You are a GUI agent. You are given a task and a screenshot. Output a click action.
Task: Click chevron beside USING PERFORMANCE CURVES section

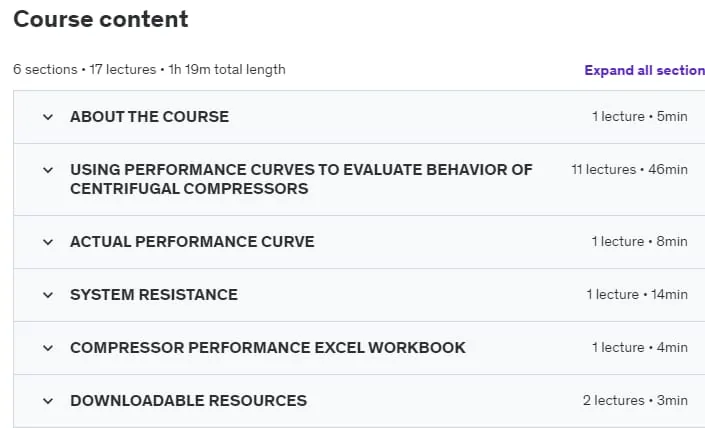point(48,170)
